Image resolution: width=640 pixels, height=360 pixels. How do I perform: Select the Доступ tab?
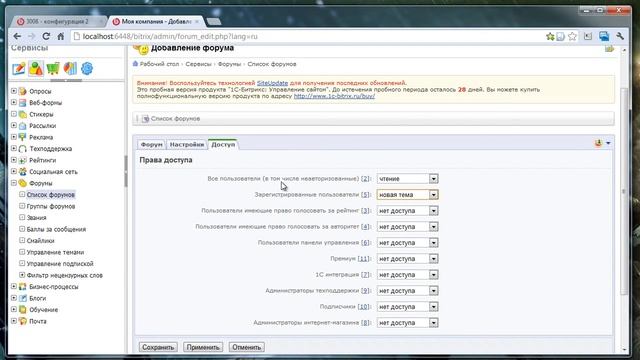[x=223, y=144]
